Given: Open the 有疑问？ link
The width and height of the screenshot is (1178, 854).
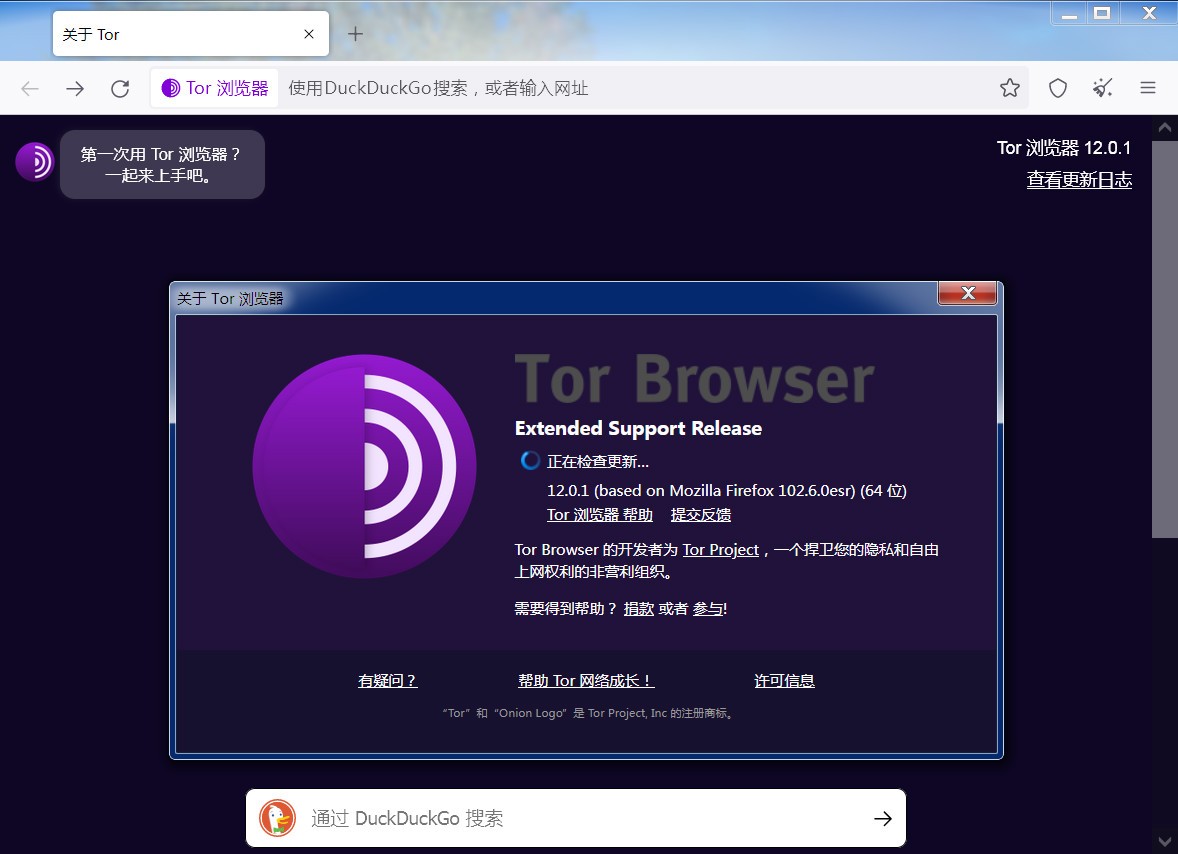Looking at the screenshot, I should pos(387,680).
